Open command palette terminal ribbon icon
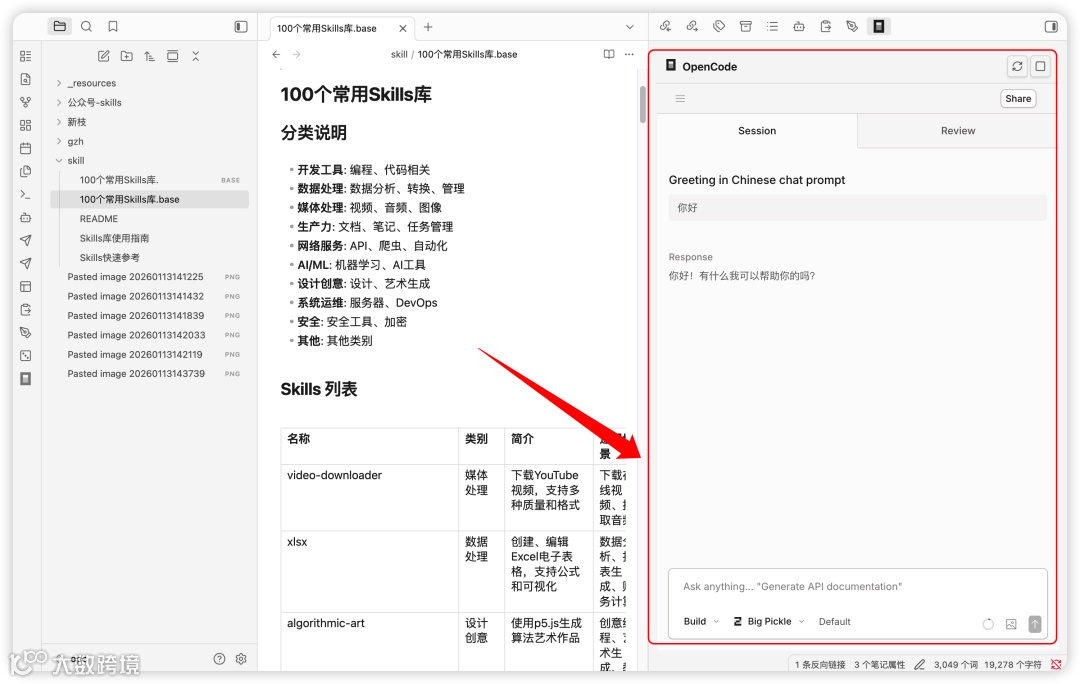The image size is (1080, 684). 25,194
